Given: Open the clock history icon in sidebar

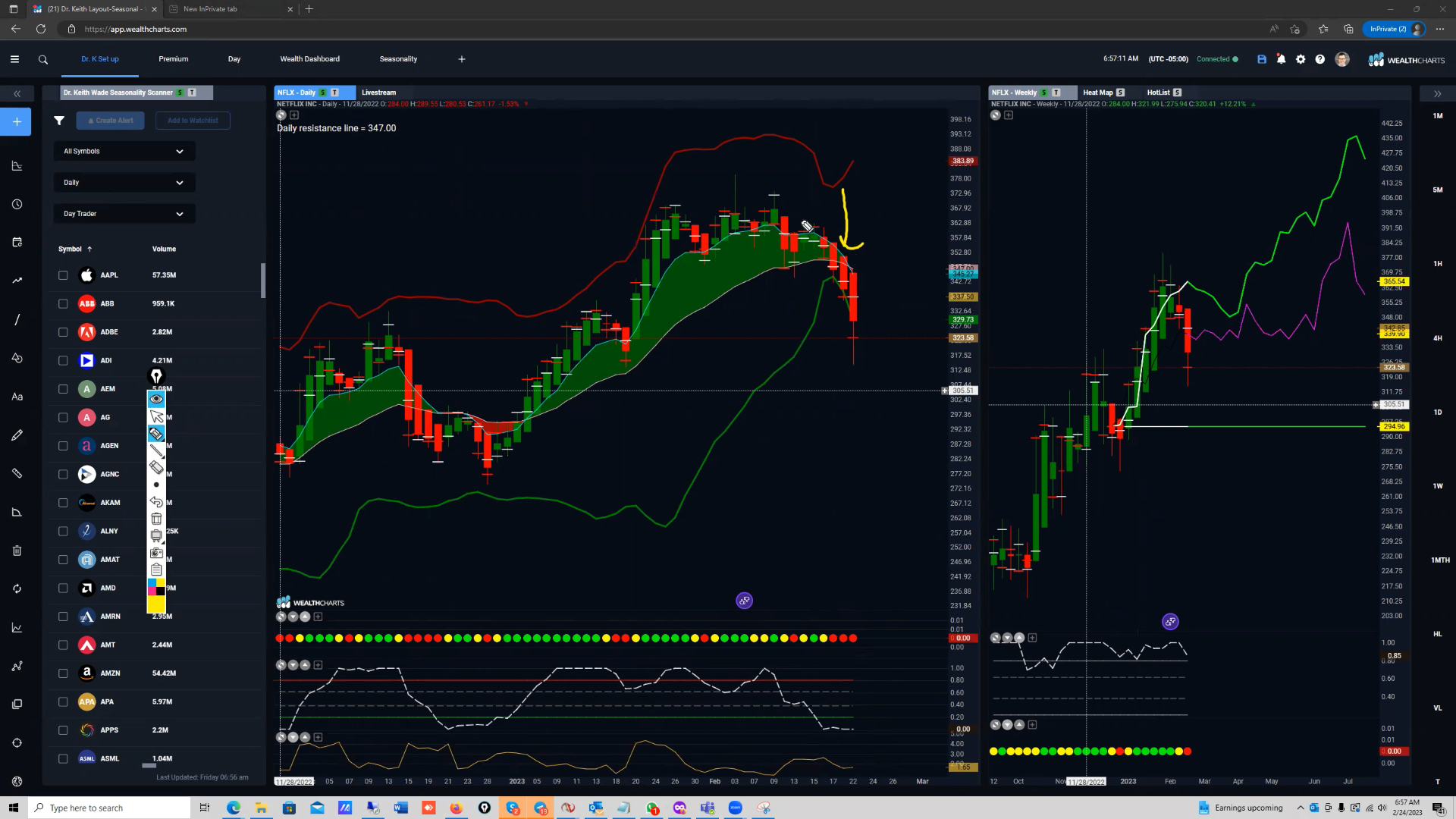Looking at the screenshot, I should pyautogui.click(x=17, y=205).
